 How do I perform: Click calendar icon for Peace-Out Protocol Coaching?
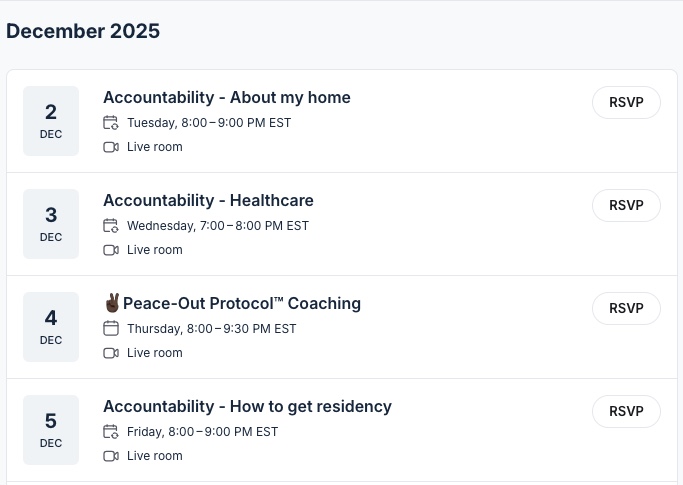[111, 329]
